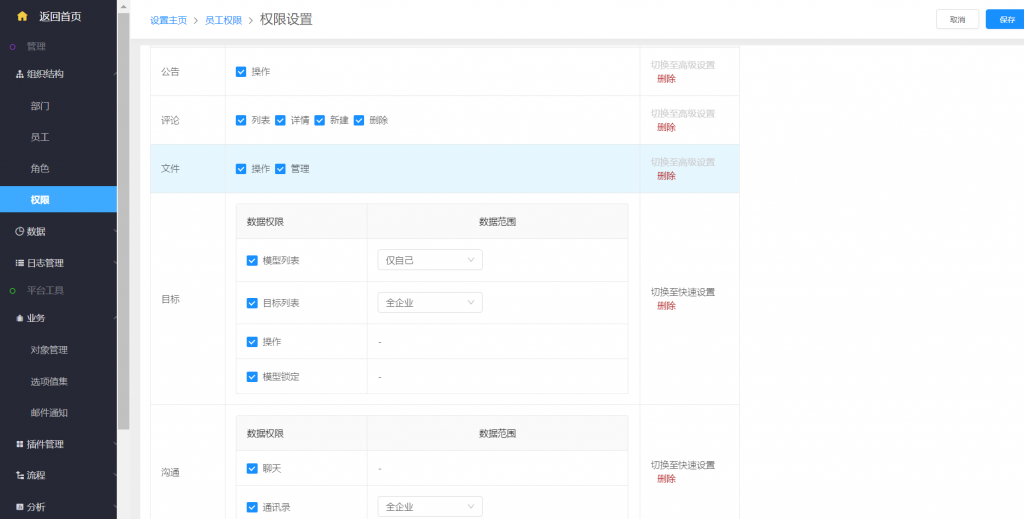Click the blue 保存 button
Image resolution: width=1024 pixels, height=519 pixels.
1006,19
